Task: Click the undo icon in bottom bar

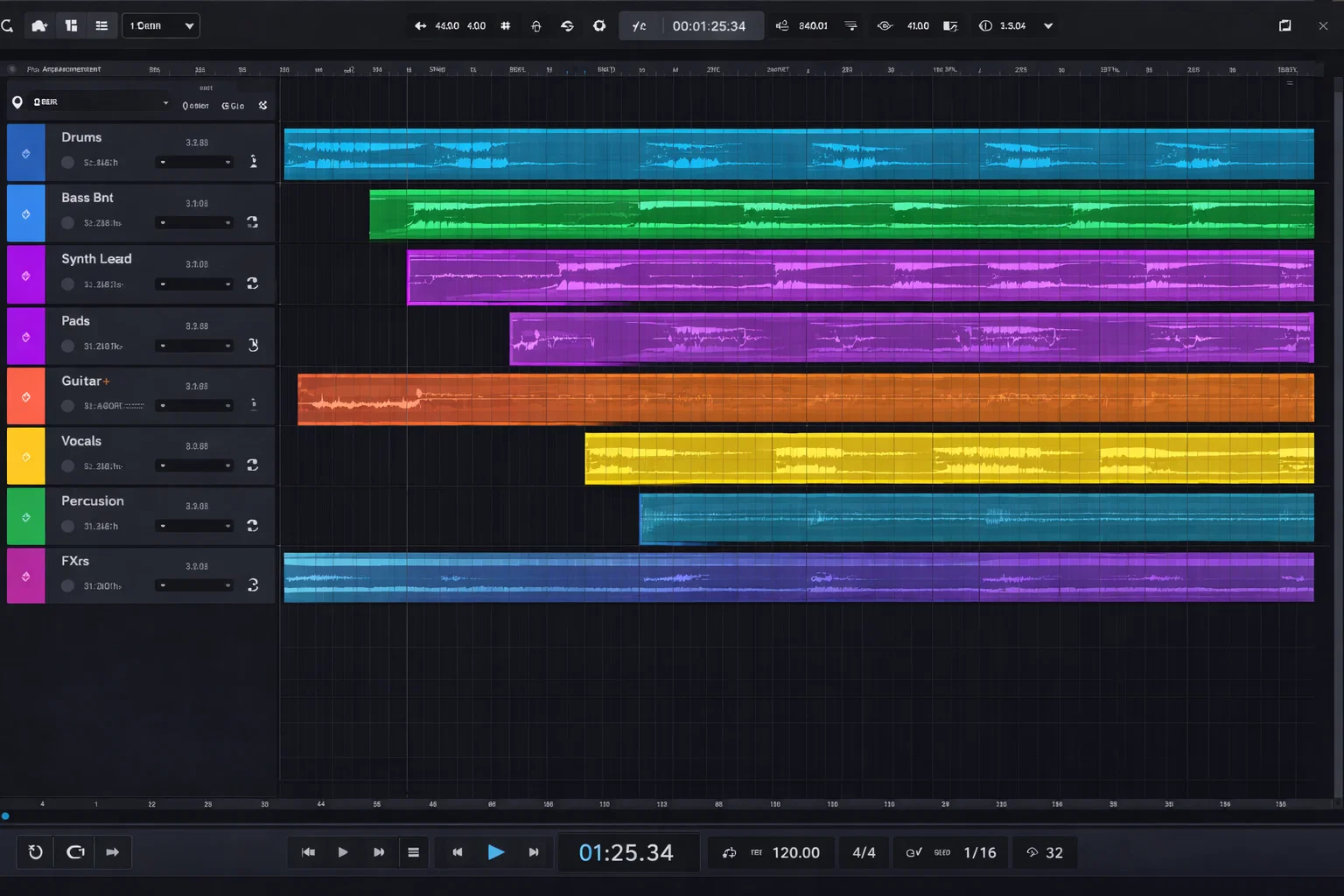Action: (x=36, y=852)
